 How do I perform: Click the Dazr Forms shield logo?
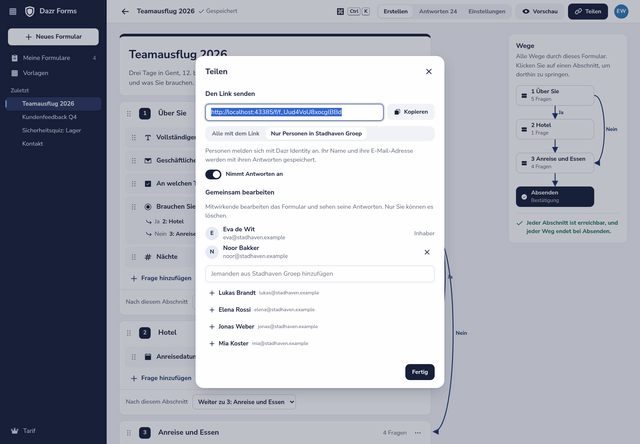29,11
